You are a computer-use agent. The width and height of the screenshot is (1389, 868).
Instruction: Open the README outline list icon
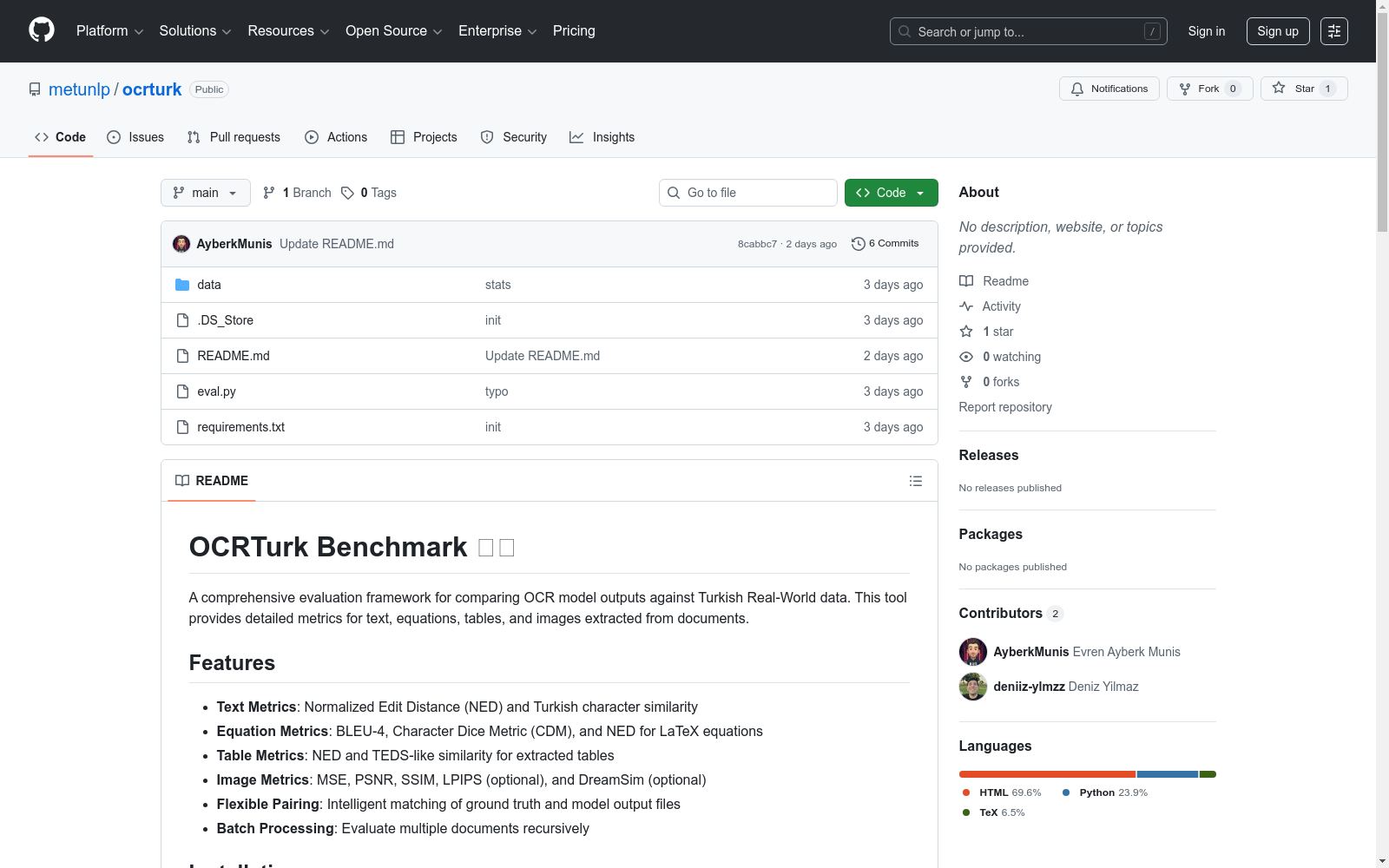tap(916, 481)
